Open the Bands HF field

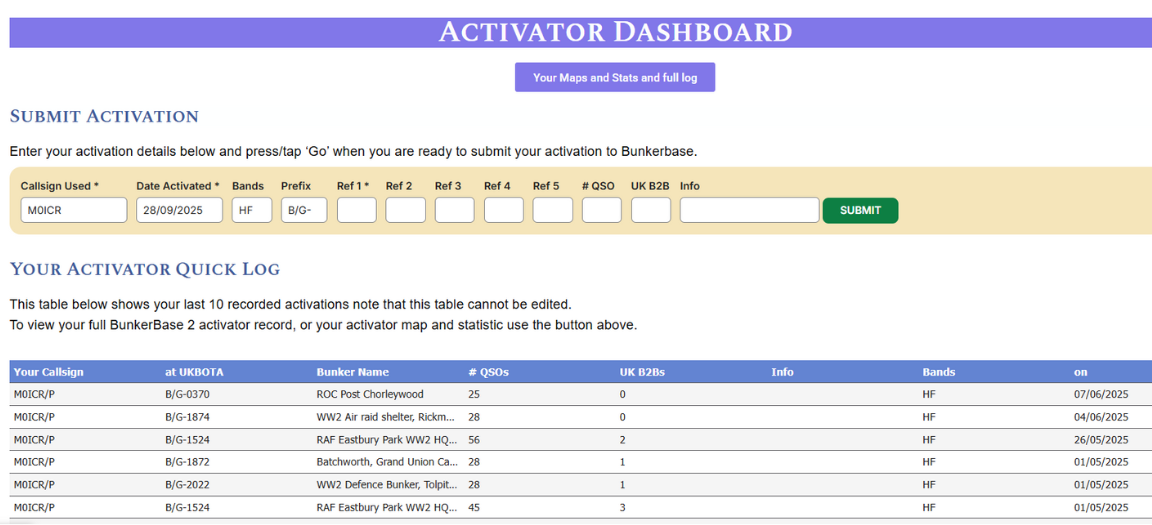pos(251,210)
